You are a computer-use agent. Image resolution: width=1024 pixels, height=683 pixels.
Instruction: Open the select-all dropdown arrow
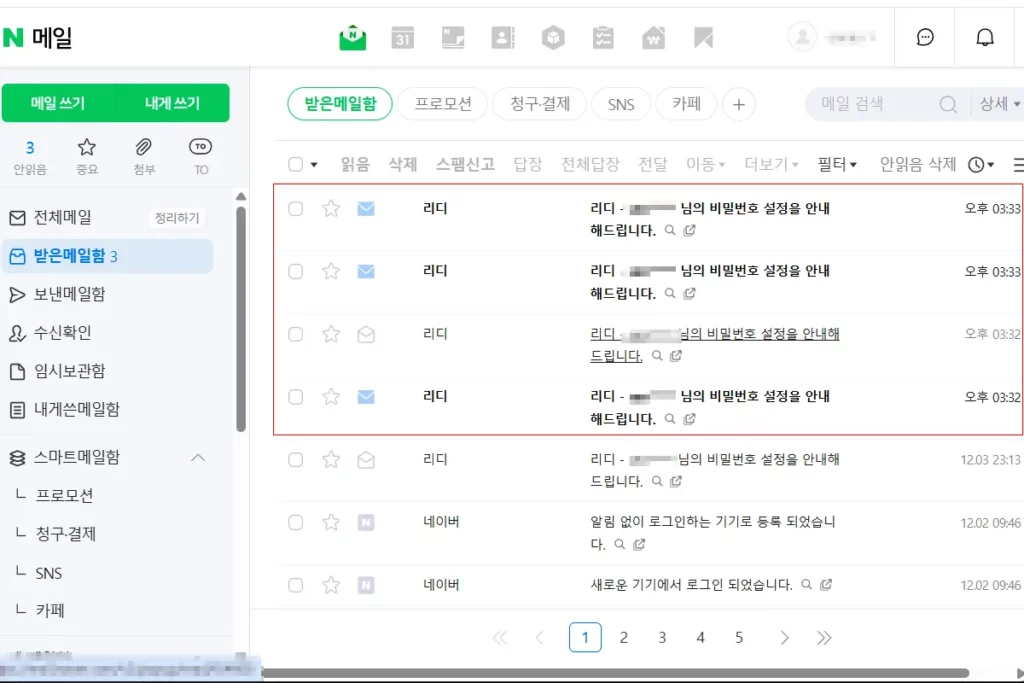(314, 165)
